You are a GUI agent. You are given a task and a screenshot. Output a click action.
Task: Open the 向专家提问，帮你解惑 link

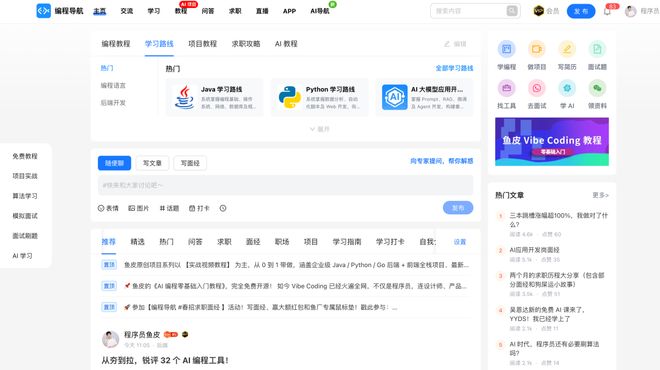pos(442,161)
